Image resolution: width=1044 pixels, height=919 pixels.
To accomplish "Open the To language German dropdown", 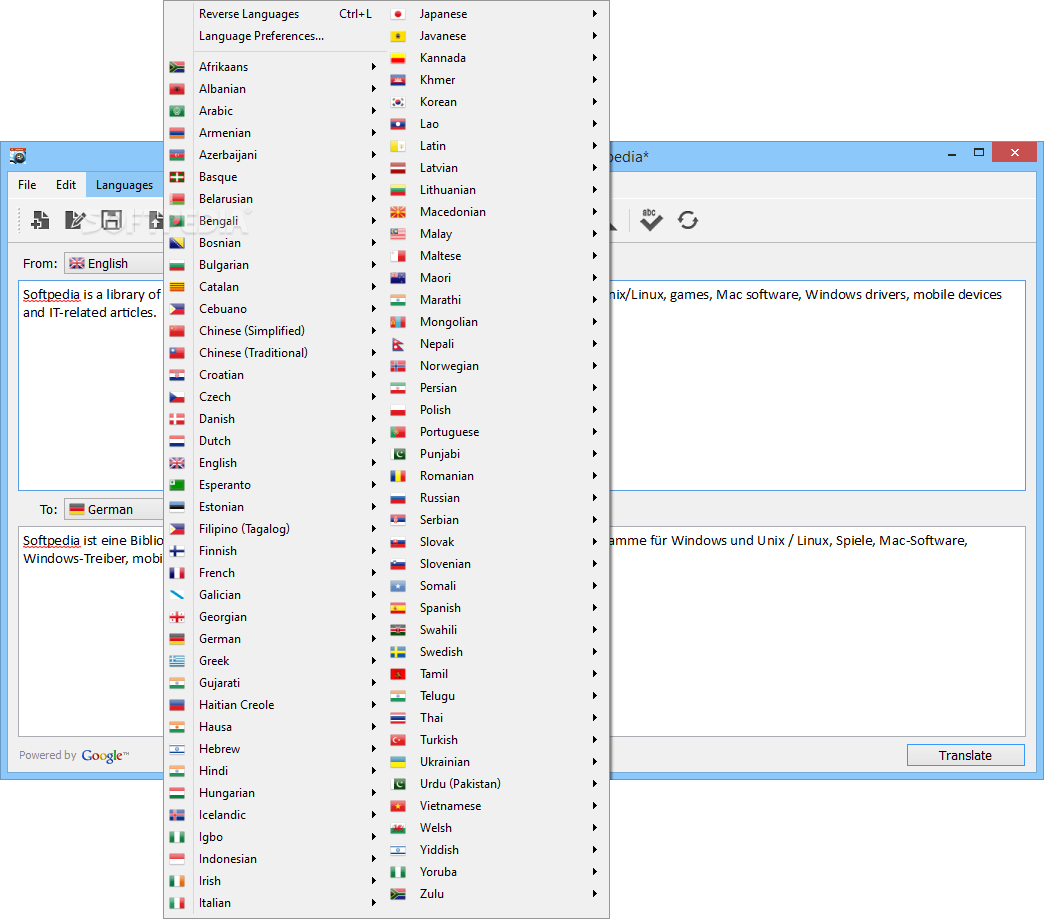I will [113, 509].
